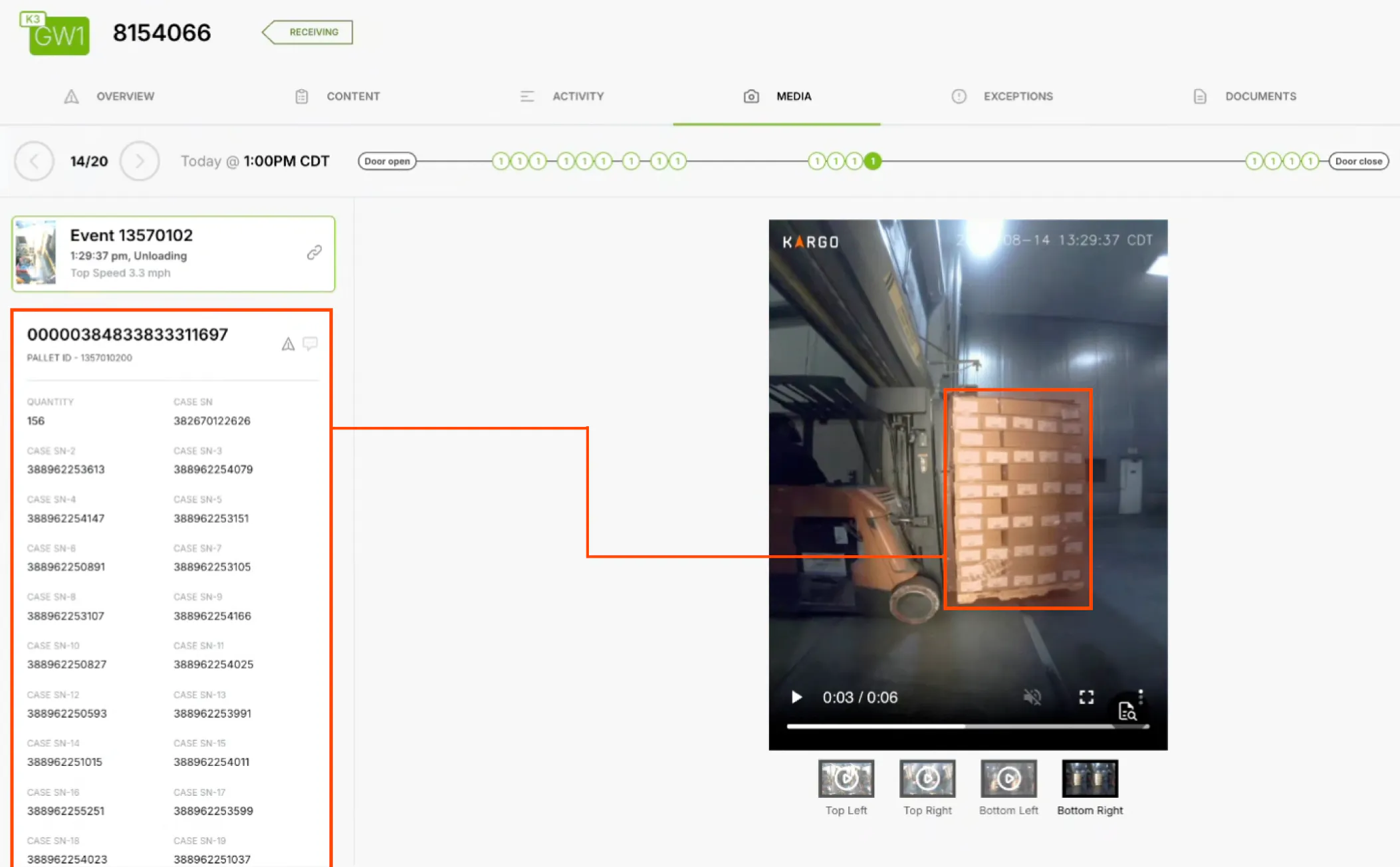Open video more options menu
The height and width of the screenshot is (867, 1400).
(x=1141, y=696)
